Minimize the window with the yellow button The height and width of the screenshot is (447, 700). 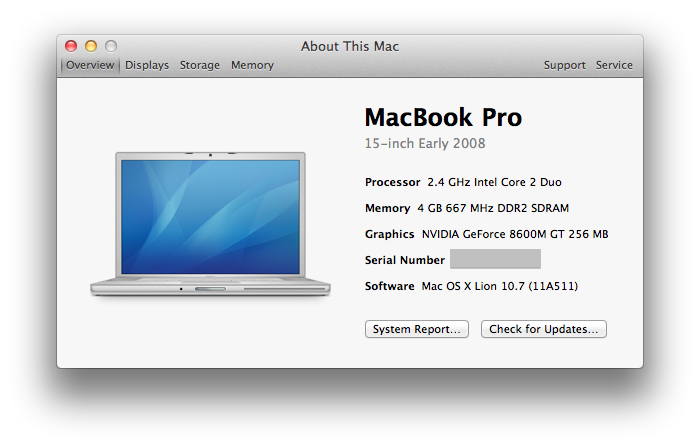point(91,46)
